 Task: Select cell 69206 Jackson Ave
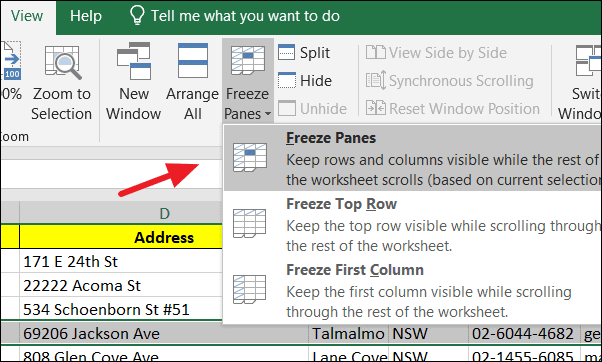pyautogui.click(x=164, y=333)
